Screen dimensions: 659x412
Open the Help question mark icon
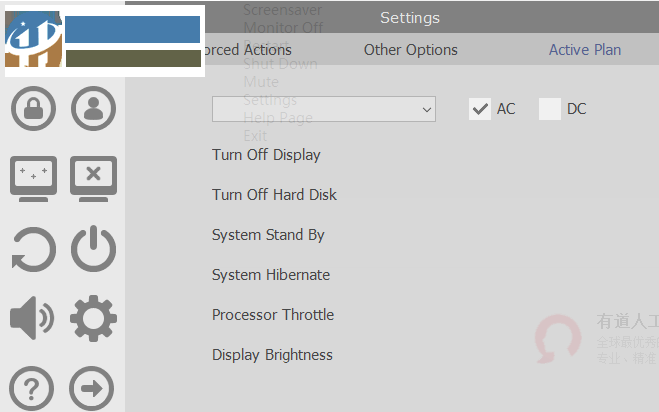tap(33, 389)
